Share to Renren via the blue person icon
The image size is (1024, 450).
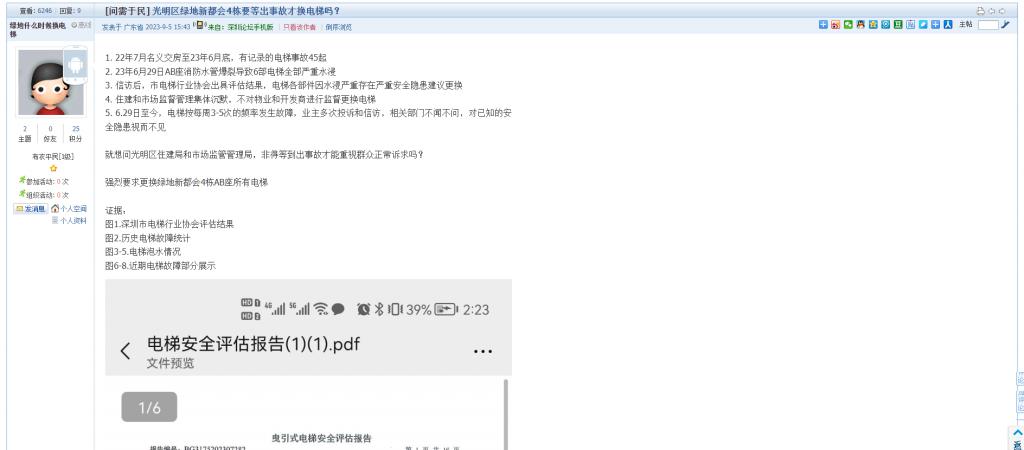948,24
